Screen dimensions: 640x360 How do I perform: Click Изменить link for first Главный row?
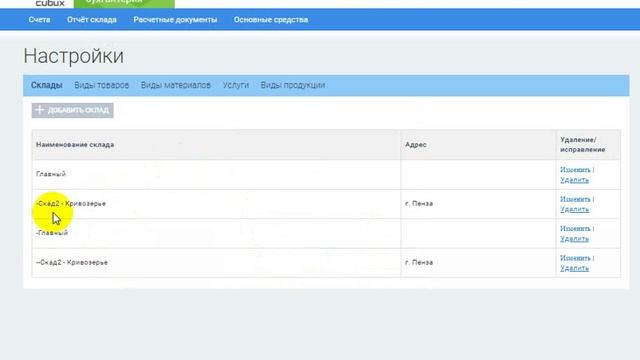point(575,169)
